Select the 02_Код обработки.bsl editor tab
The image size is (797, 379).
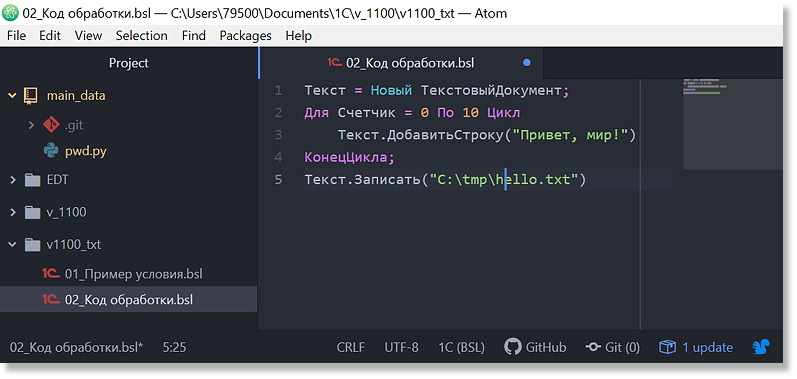pos(402,63)
